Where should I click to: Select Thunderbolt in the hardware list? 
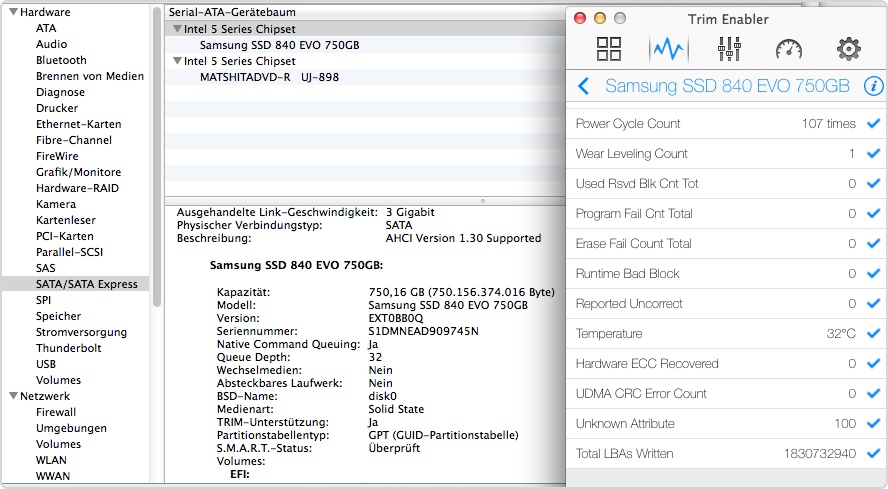pyautogui.click(x=68, y=348)
